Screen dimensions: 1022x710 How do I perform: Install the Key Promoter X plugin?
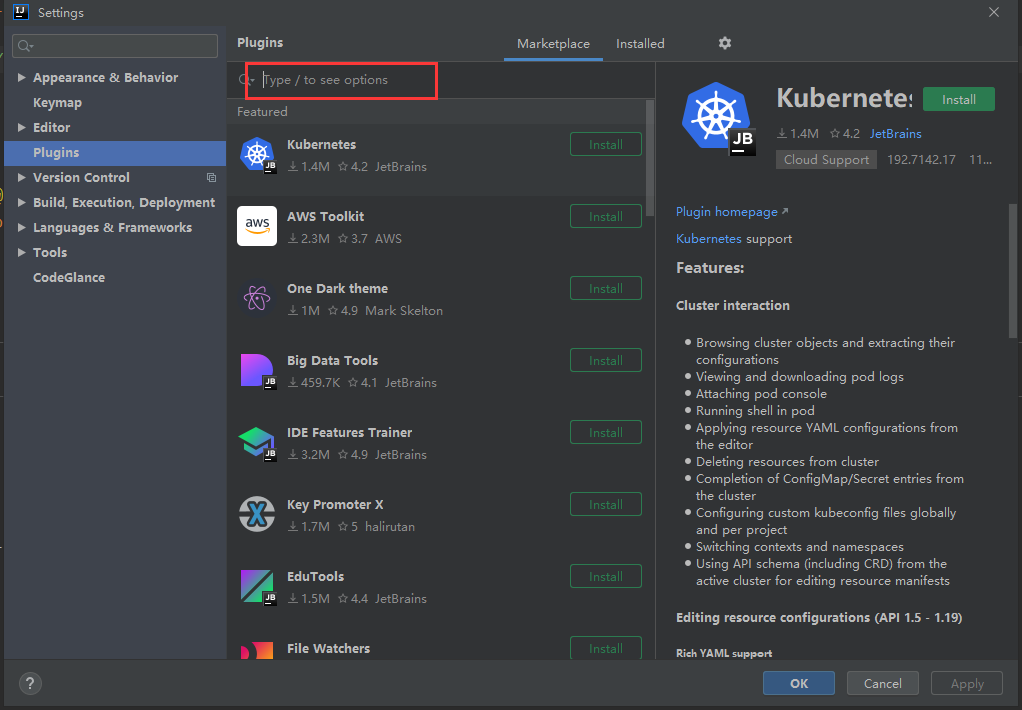[x=606, y=505]
